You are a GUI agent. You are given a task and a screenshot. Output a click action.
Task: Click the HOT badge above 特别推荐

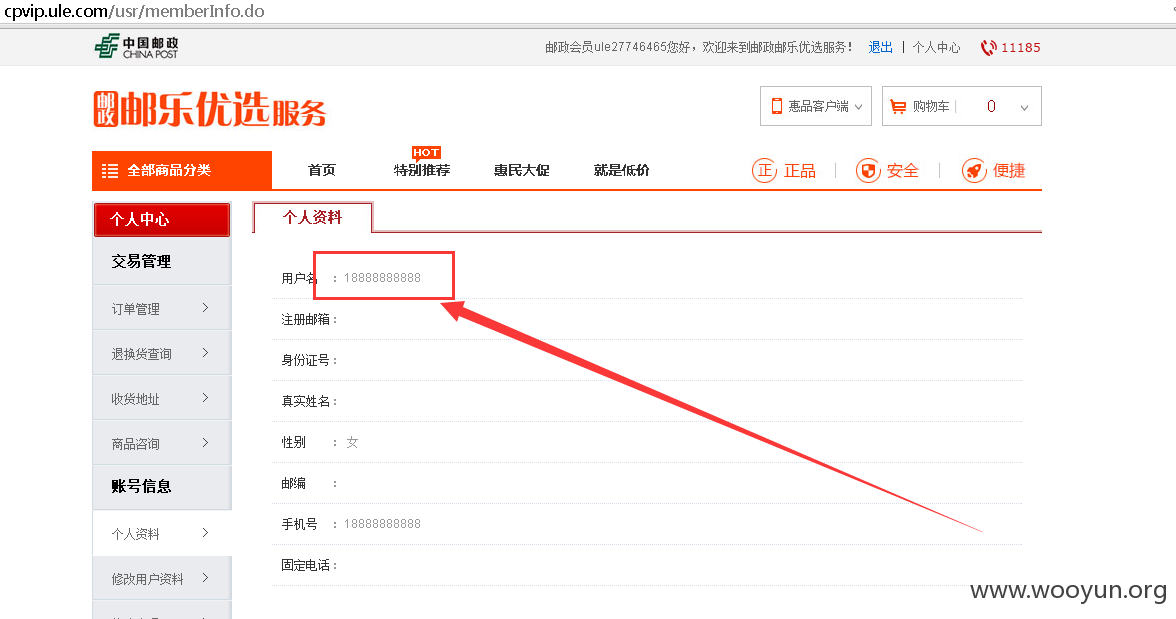click(x=426, y=152)
